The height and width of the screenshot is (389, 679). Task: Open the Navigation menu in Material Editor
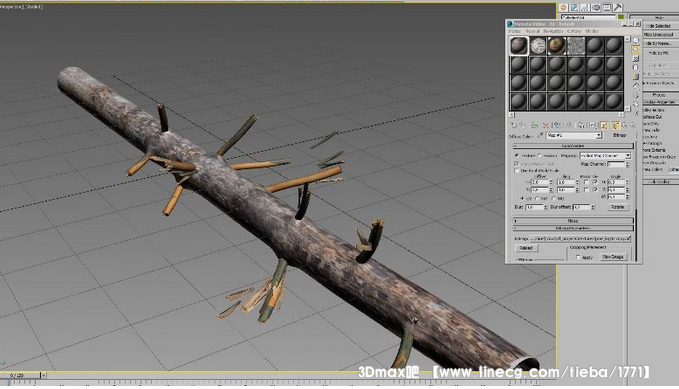pyautogui.click(x=553, y=31)
